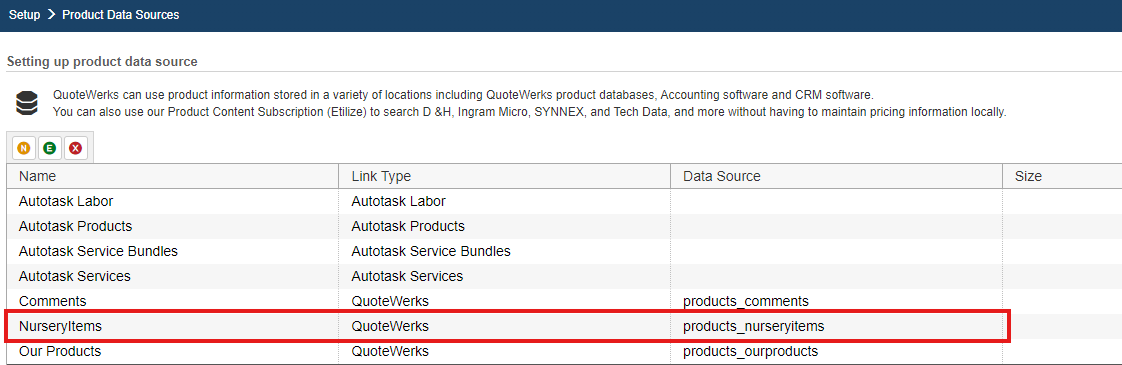Select the NurseryItems data source row

(x=565, y=326)
